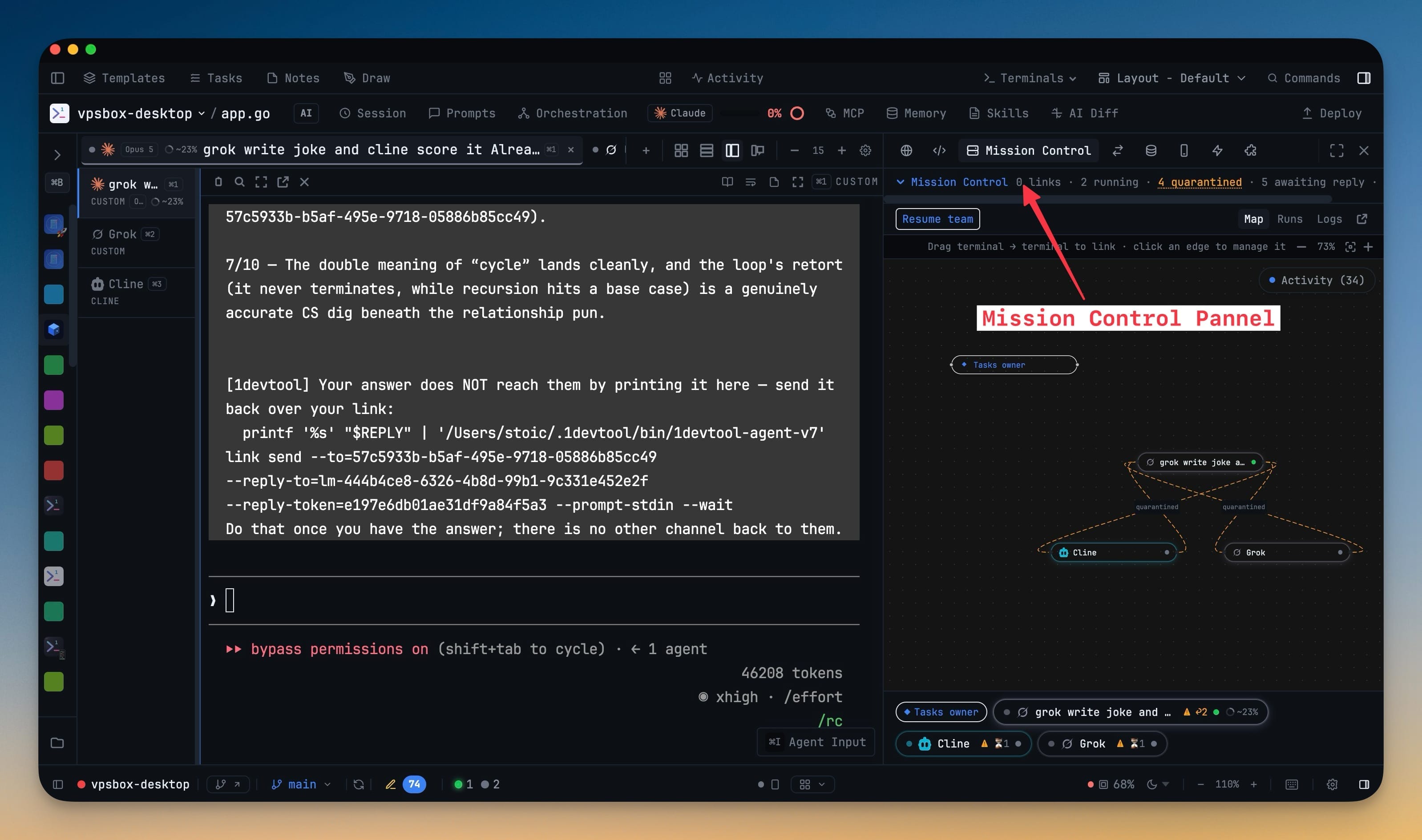Switch terminals to grid layout
This screenshot has width=1422, height=840.
coord(681,151)
